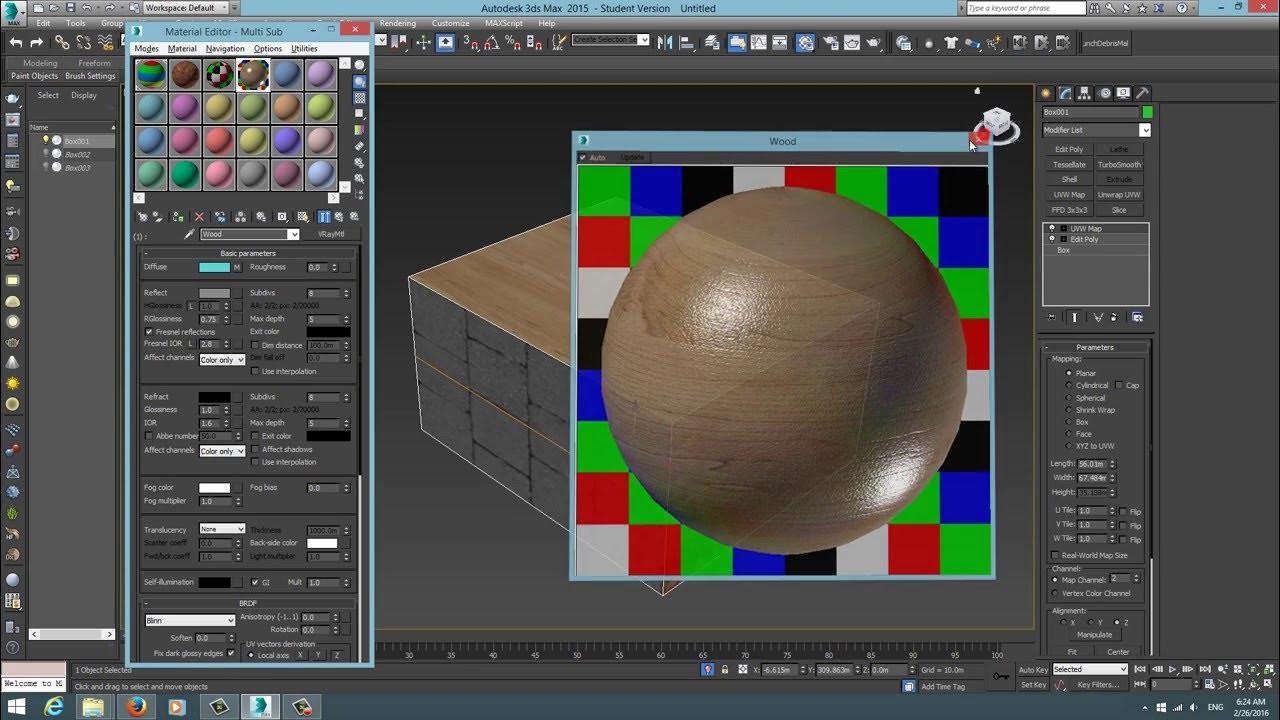Viewport: 1280px width, 720px height.
Task: Open Navigation menu in Material Editor
Action: 225,48
